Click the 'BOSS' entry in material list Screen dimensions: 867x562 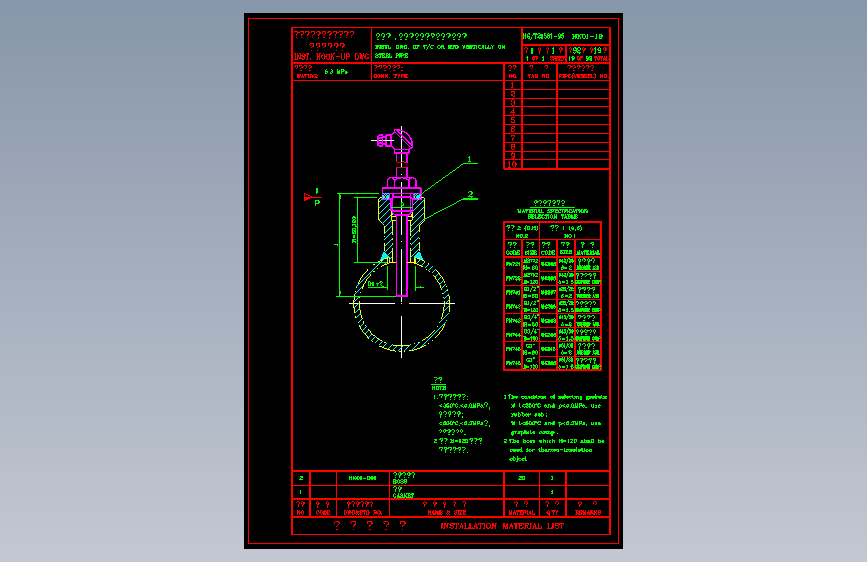click(x=400, y=482)
